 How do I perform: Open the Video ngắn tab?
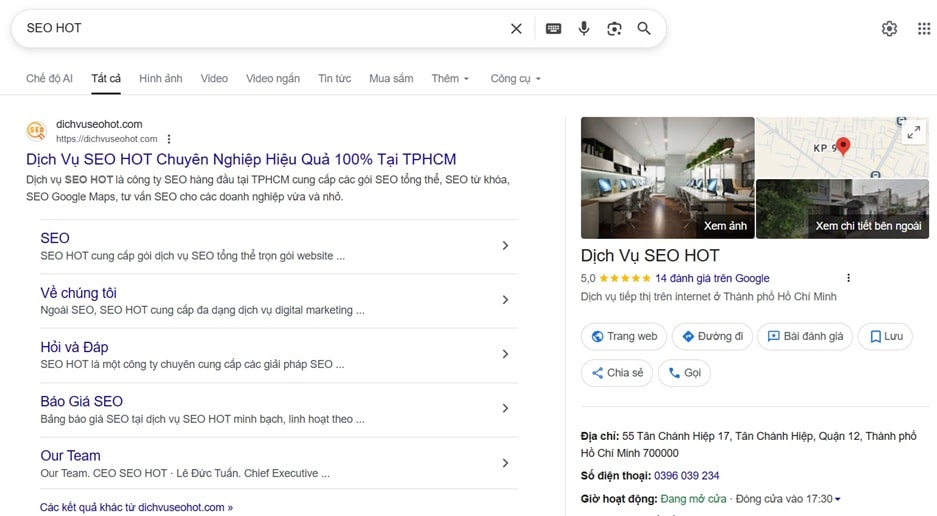273,78
